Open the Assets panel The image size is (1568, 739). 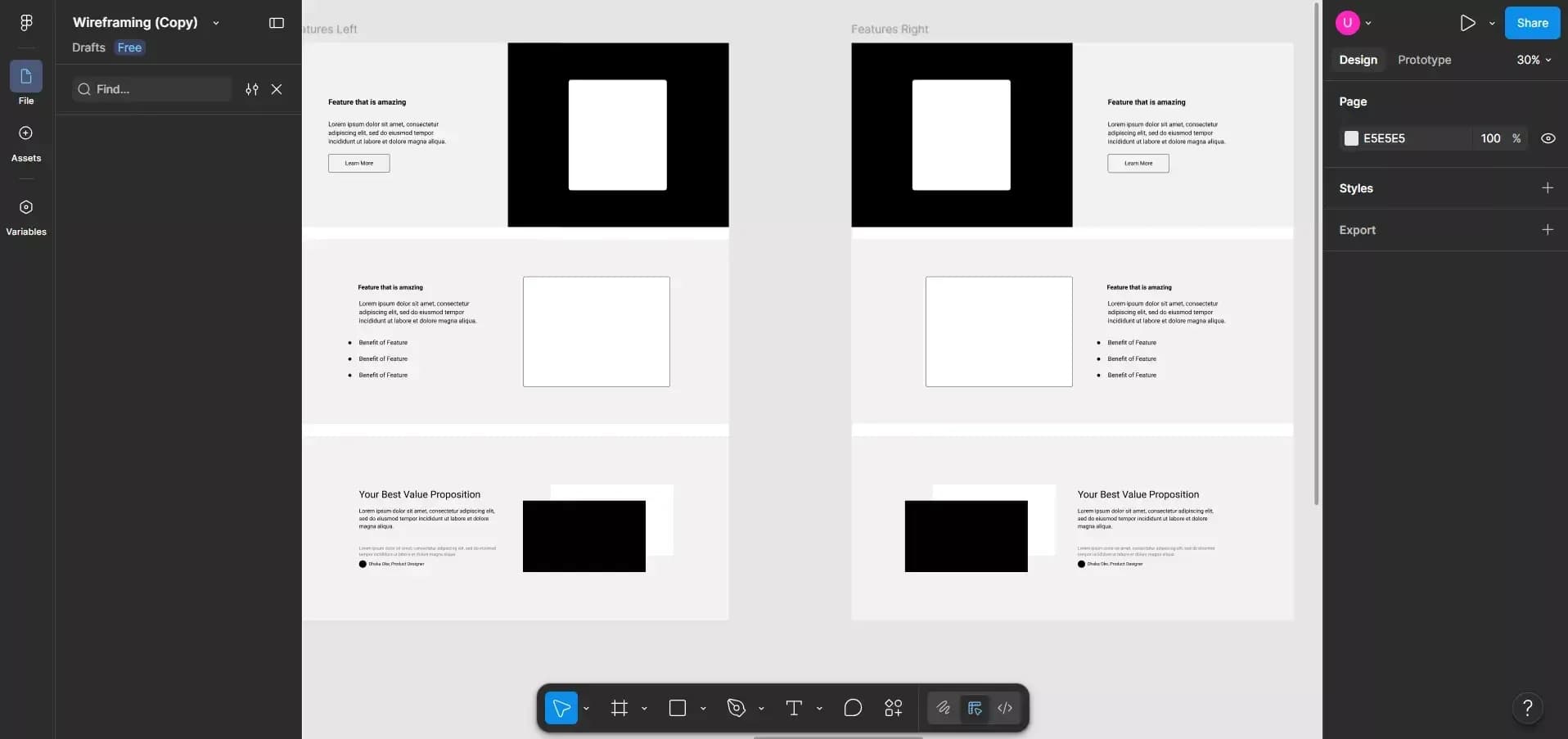coord(26,143)
